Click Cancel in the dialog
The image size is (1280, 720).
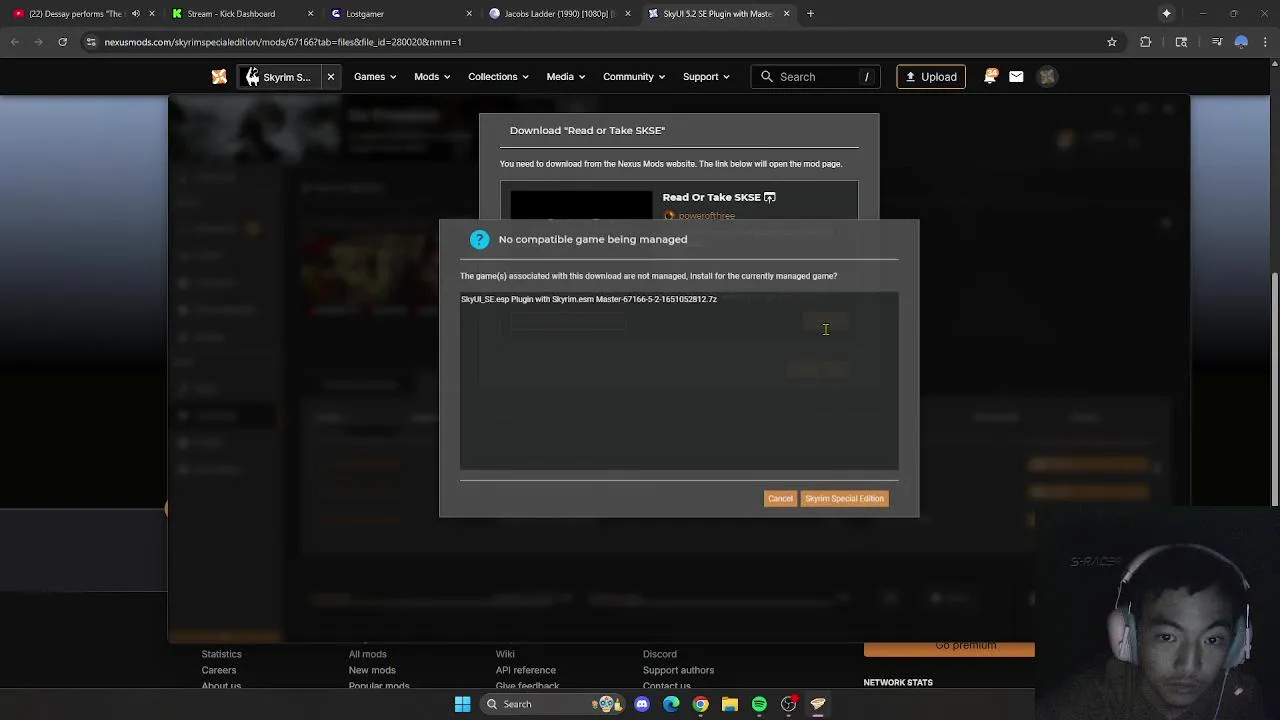point(780,498)
